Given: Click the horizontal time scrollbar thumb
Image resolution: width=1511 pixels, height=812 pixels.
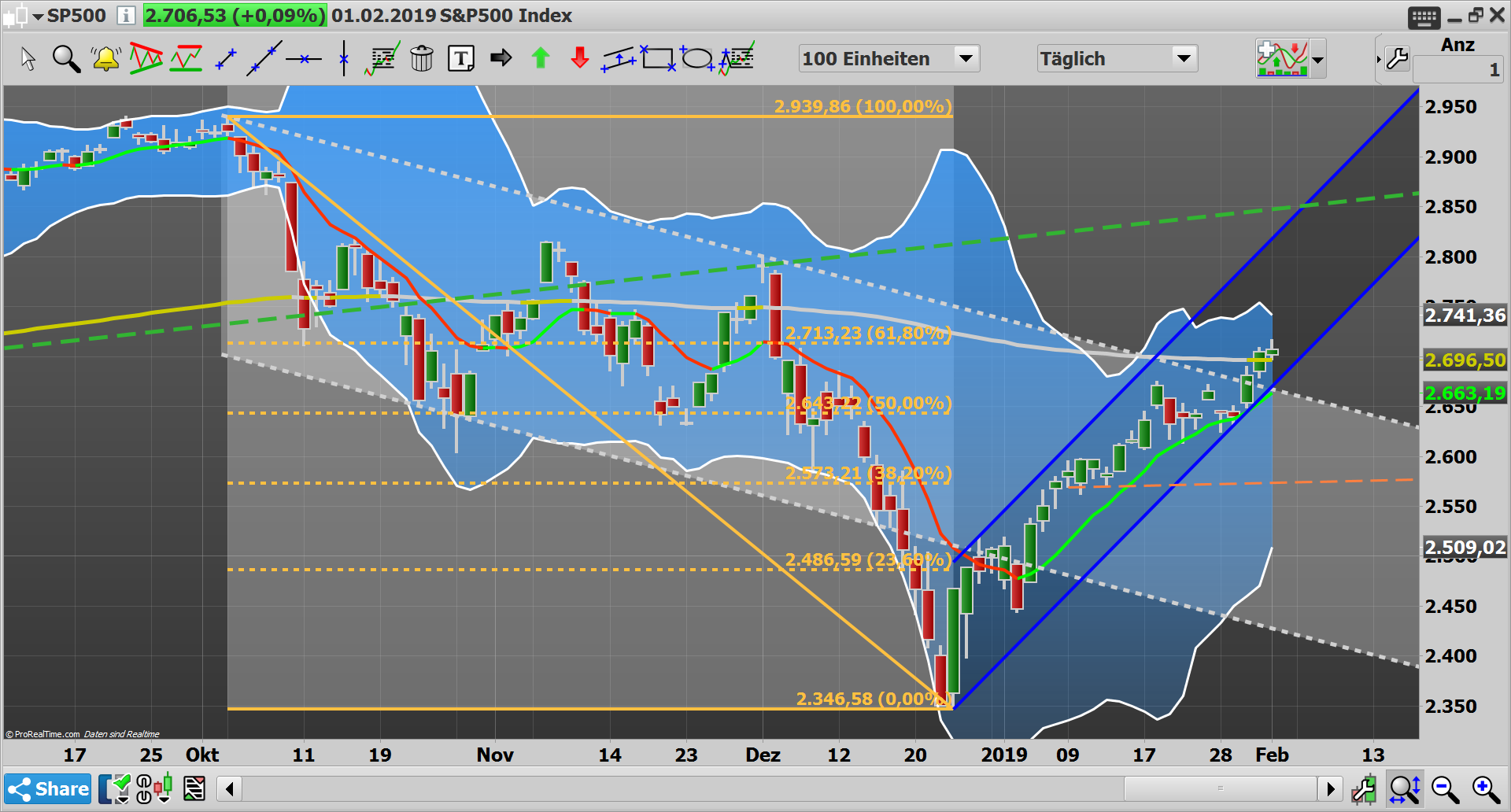Looking at the screenshot, I should click(1221, 788).
